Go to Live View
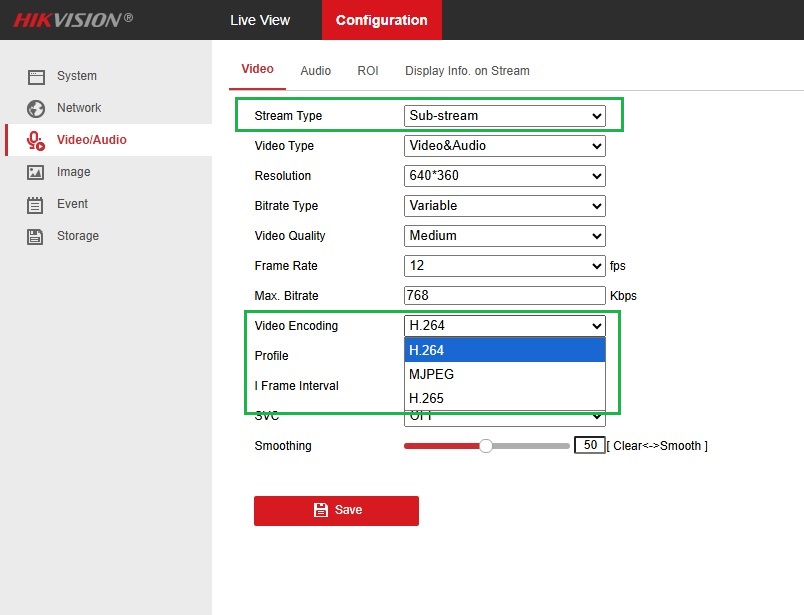 pos(259,19)
